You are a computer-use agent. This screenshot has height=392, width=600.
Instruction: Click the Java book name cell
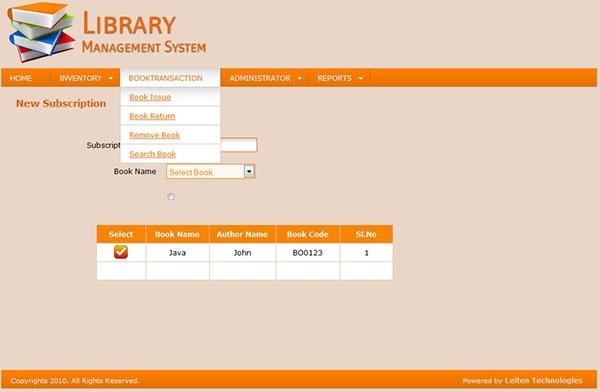coord(177,253)
